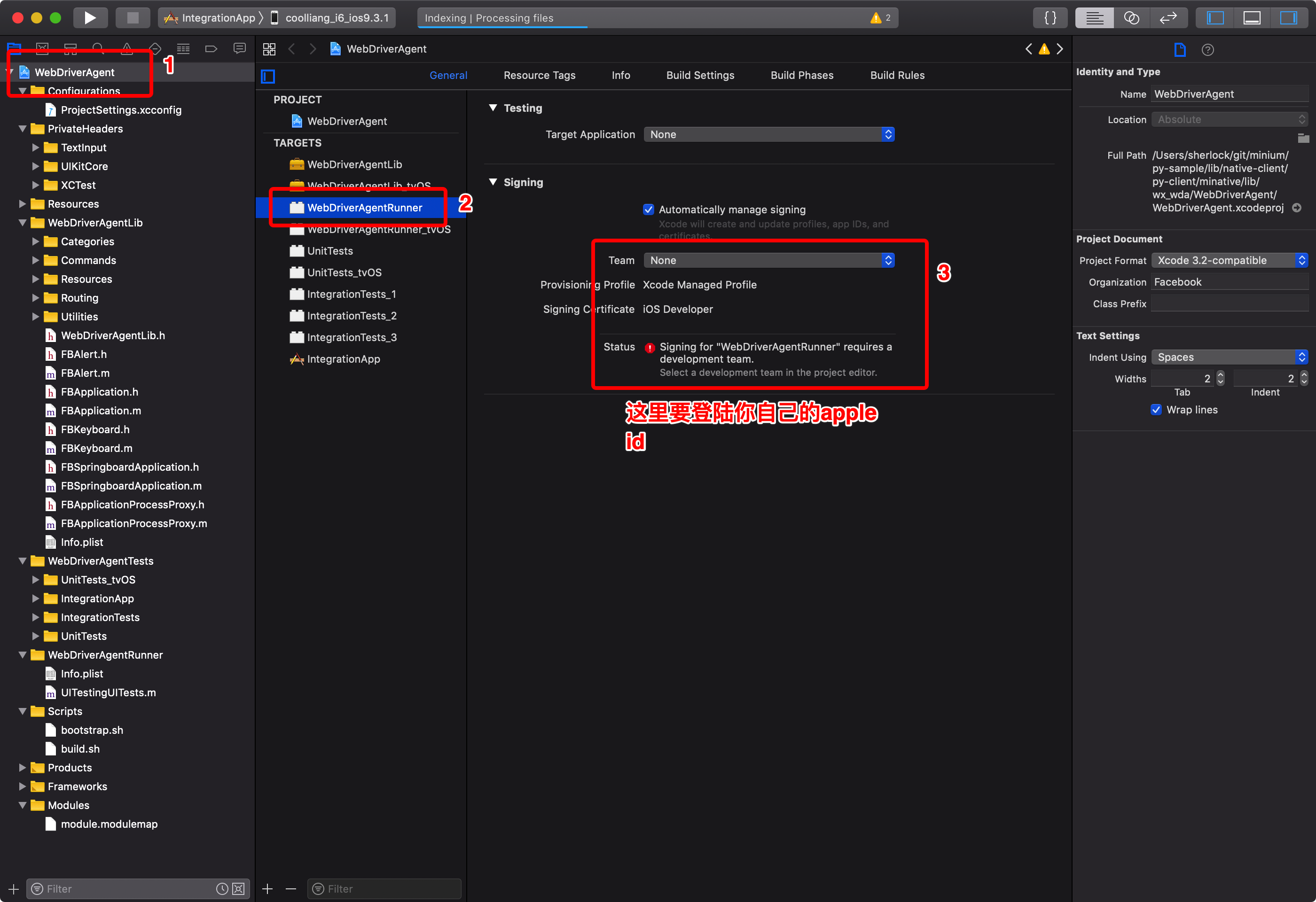Click the Stop button in the toolbar

coord(133,17)
